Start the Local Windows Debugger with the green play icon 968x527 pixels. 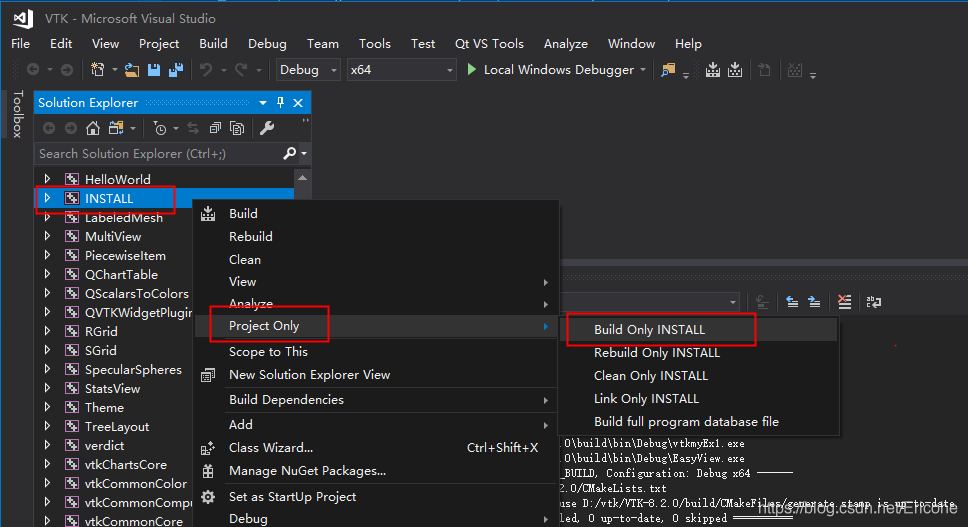[x=472, y=70]
